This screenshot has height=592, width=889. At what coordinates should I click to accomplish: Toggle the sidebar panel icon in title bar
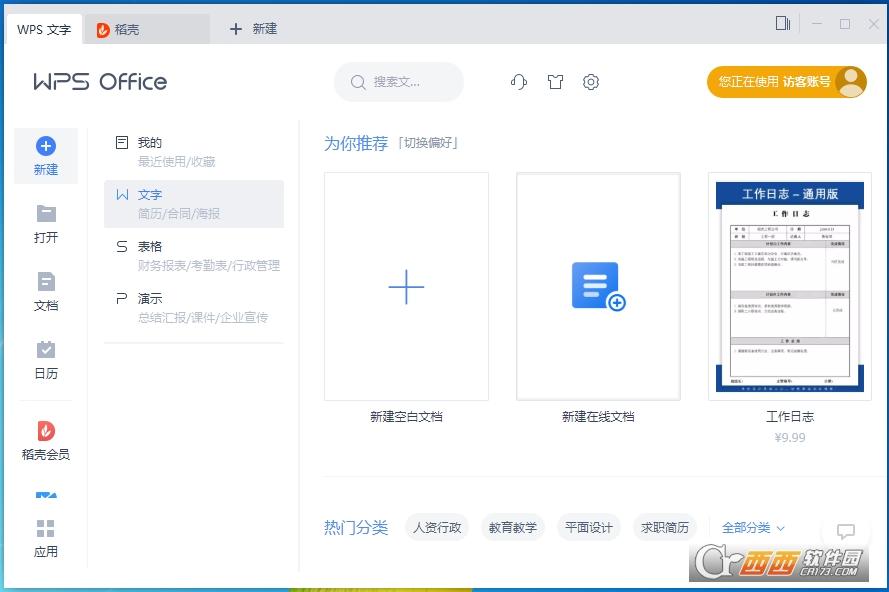tap(783, 23)
